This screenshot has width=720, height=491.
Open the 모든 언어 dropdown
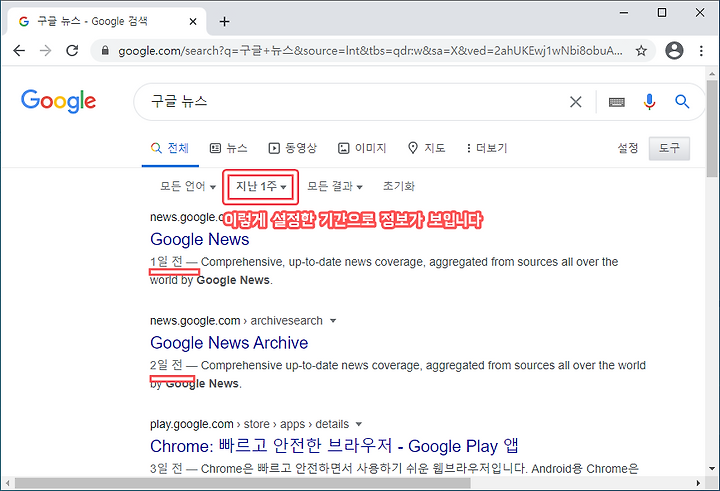(187, 186)
